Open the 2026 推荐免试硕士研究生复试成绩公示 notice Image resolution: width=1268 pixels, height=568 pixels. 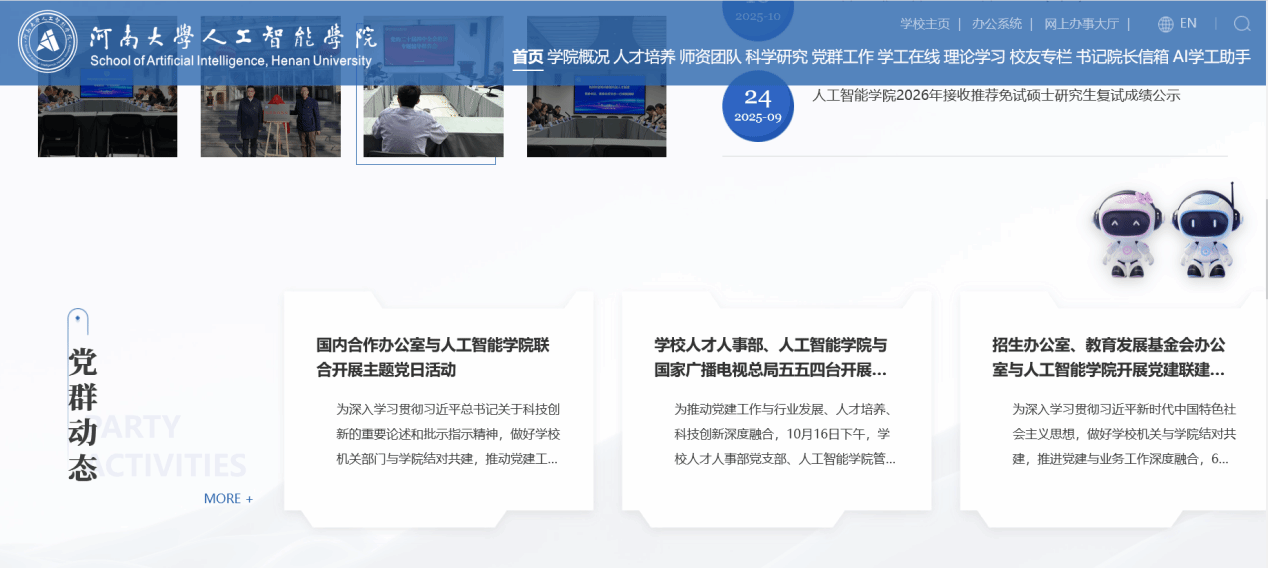click(x=996, y=96)
